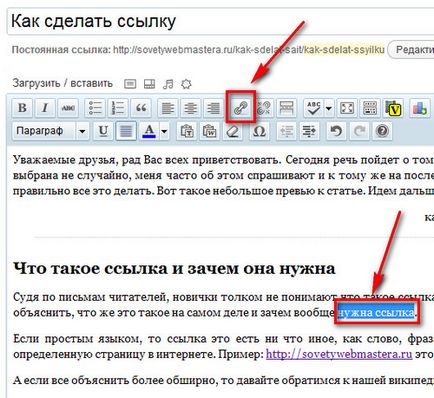
Task: Click the insert/edit link chain icon
Action: coord(241,108)
